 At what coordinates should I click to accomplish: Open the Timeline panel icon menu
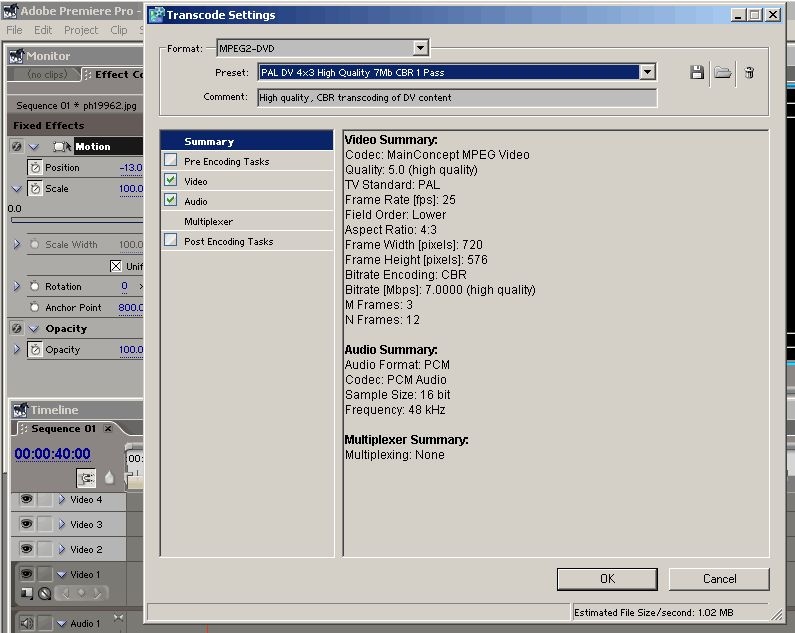point(20,410)
